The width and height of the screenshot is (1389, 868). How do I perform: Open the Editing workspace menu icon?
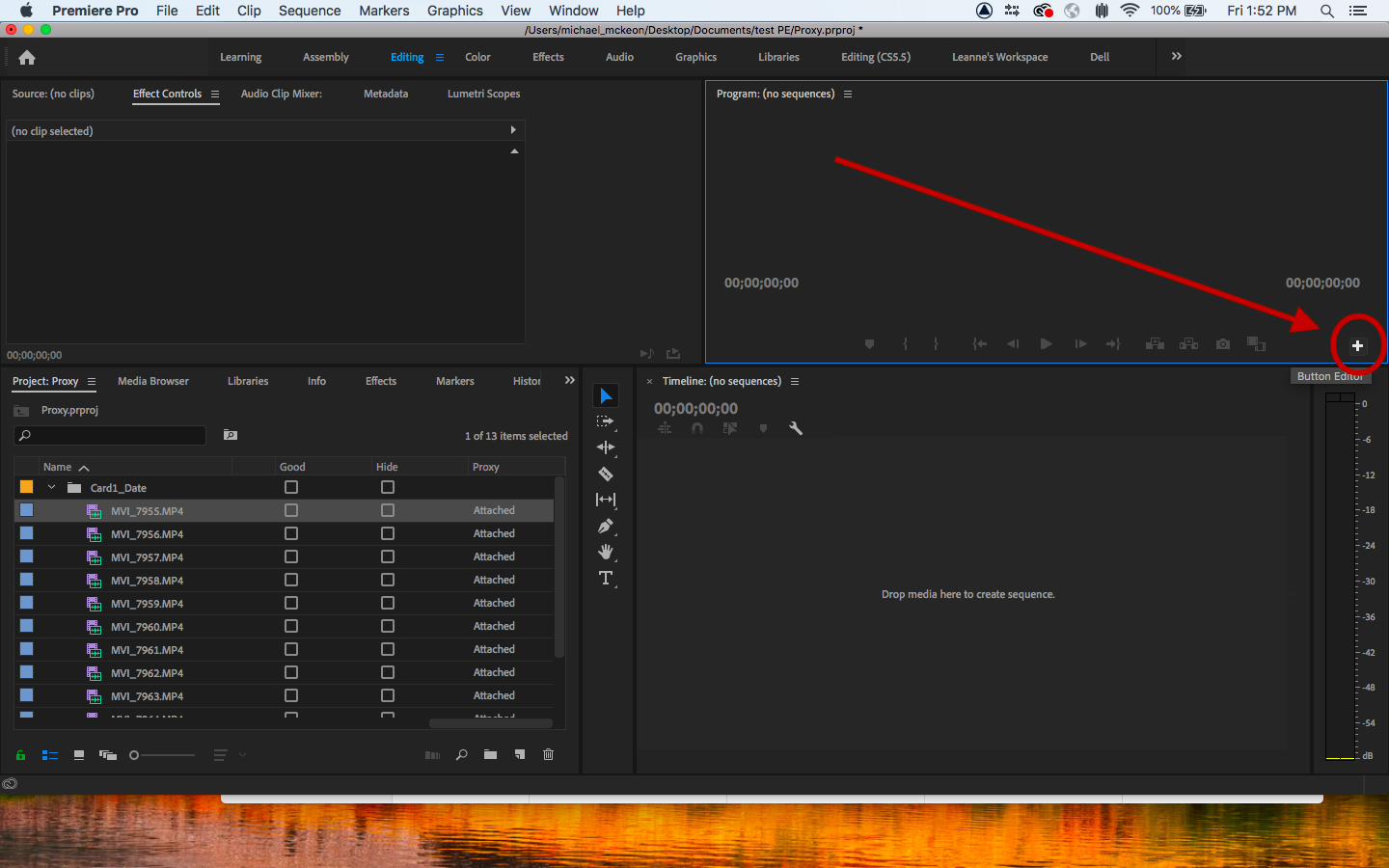[440, 58]
